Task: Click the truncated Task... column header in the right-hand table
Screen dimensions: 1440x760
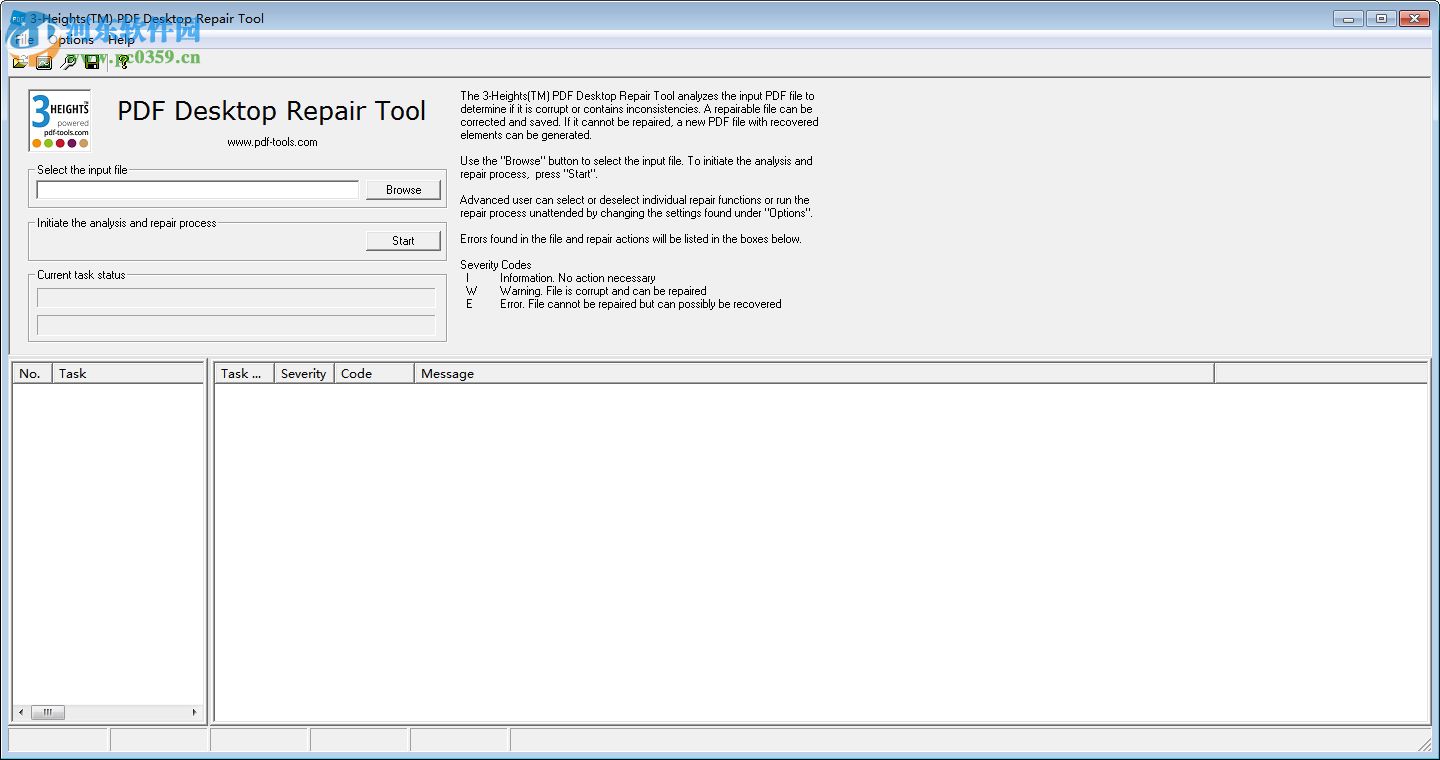Action: click(x=244, y=373)
